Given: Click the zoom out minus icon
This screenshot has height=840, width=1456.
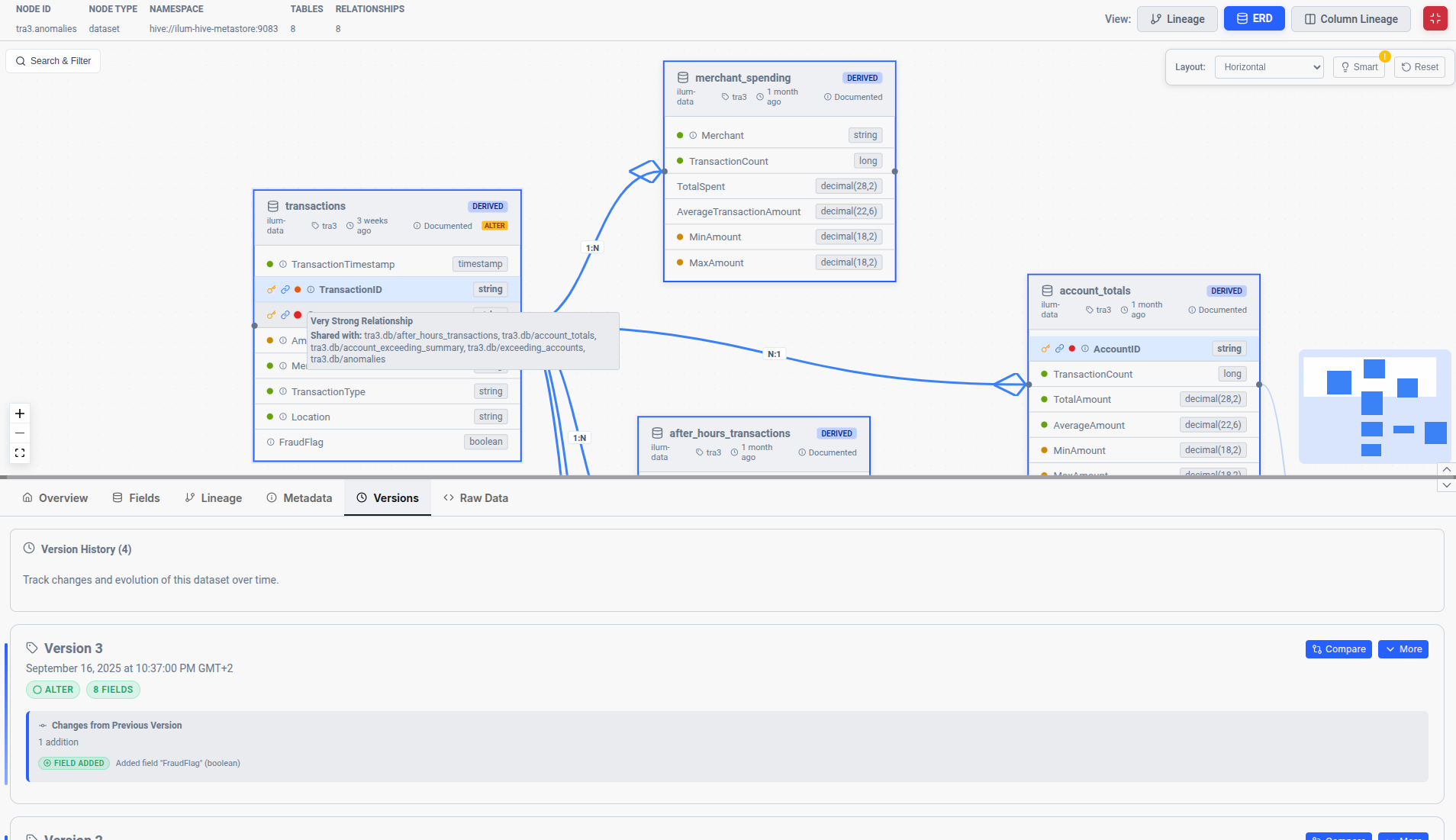Looking at the screenshot, I should [20, 433].
